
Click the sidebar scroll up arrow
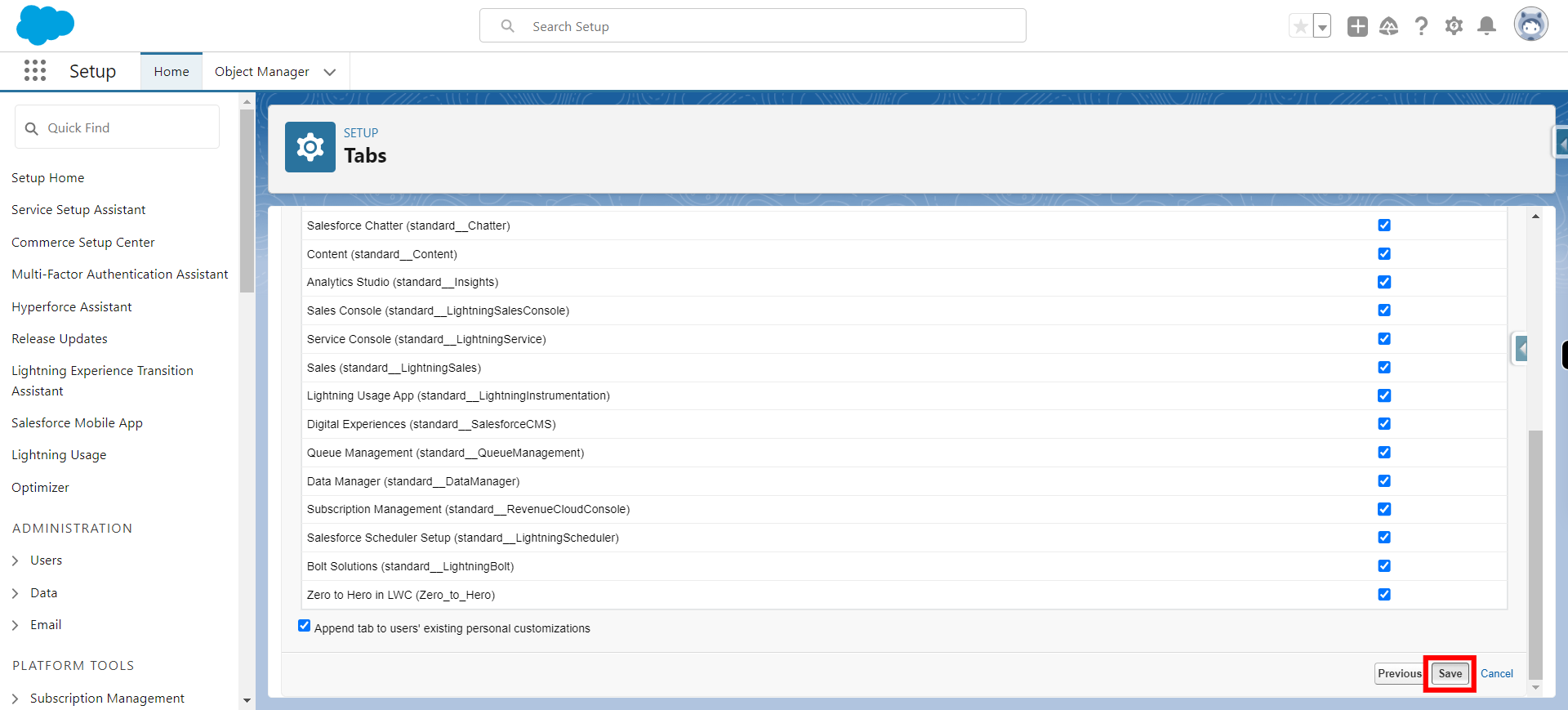coord(247,102)
